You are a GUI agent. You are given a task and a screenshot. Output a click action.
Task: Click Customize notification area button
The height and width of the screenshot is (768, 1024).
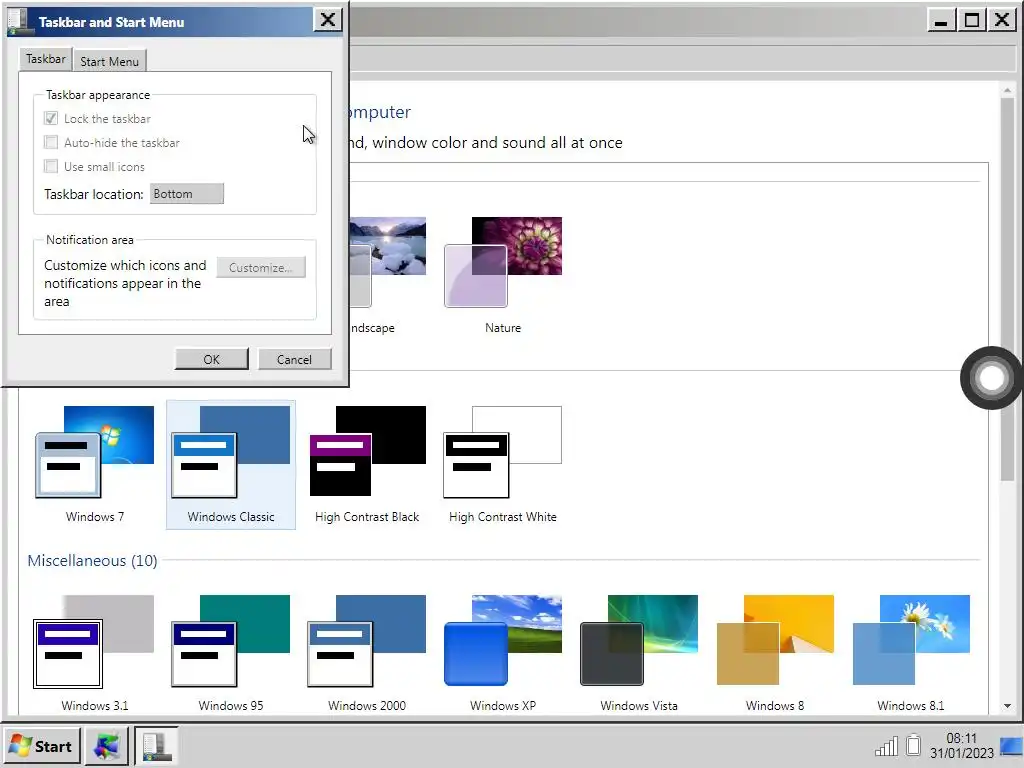[261, 268]
